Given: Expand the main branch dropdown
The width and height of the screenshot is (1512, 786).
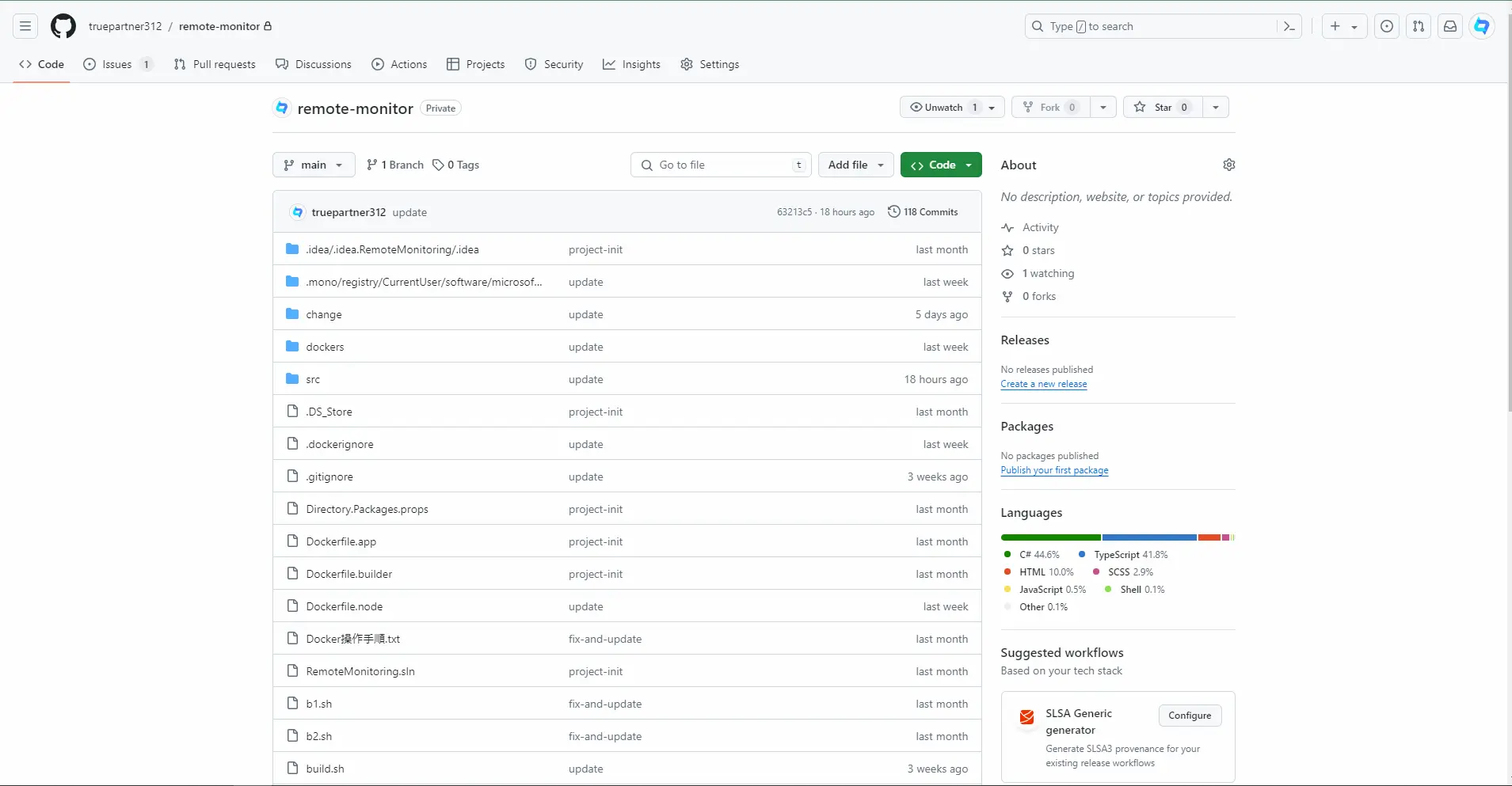Looking at the screenshot, I should [x=314, y=165].
